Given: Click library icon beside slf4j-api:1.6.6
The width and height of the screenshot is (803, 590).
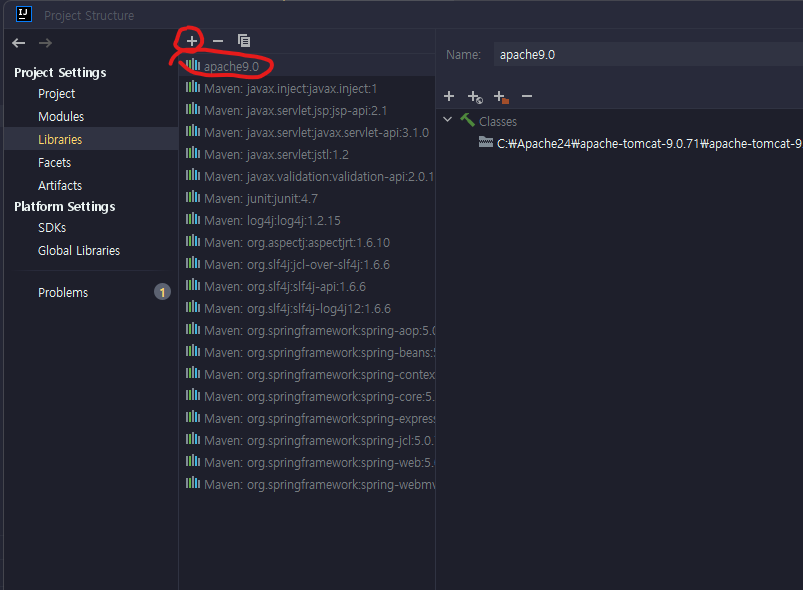Looking at the screenshot, I should tap(193, 285).
